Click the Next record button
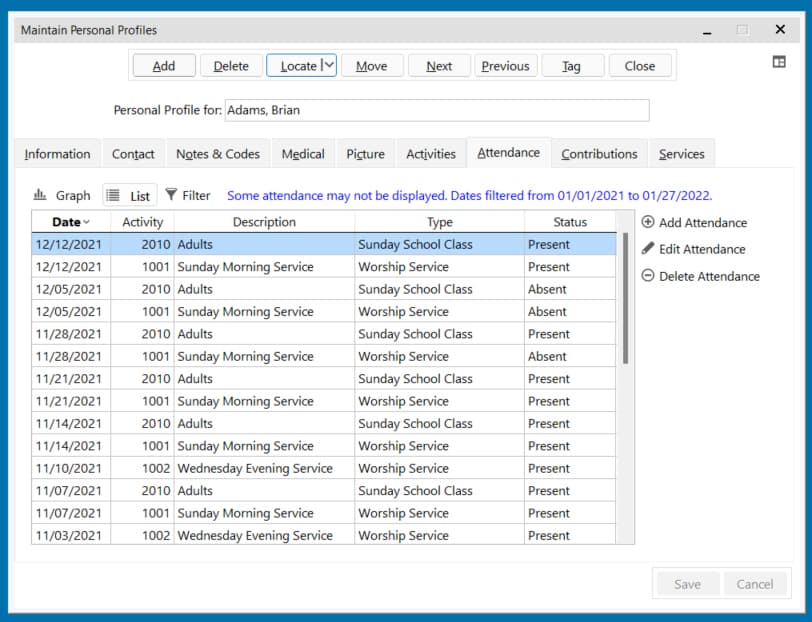The height and width of the screenshot is (622, 812). coord(439,66)
